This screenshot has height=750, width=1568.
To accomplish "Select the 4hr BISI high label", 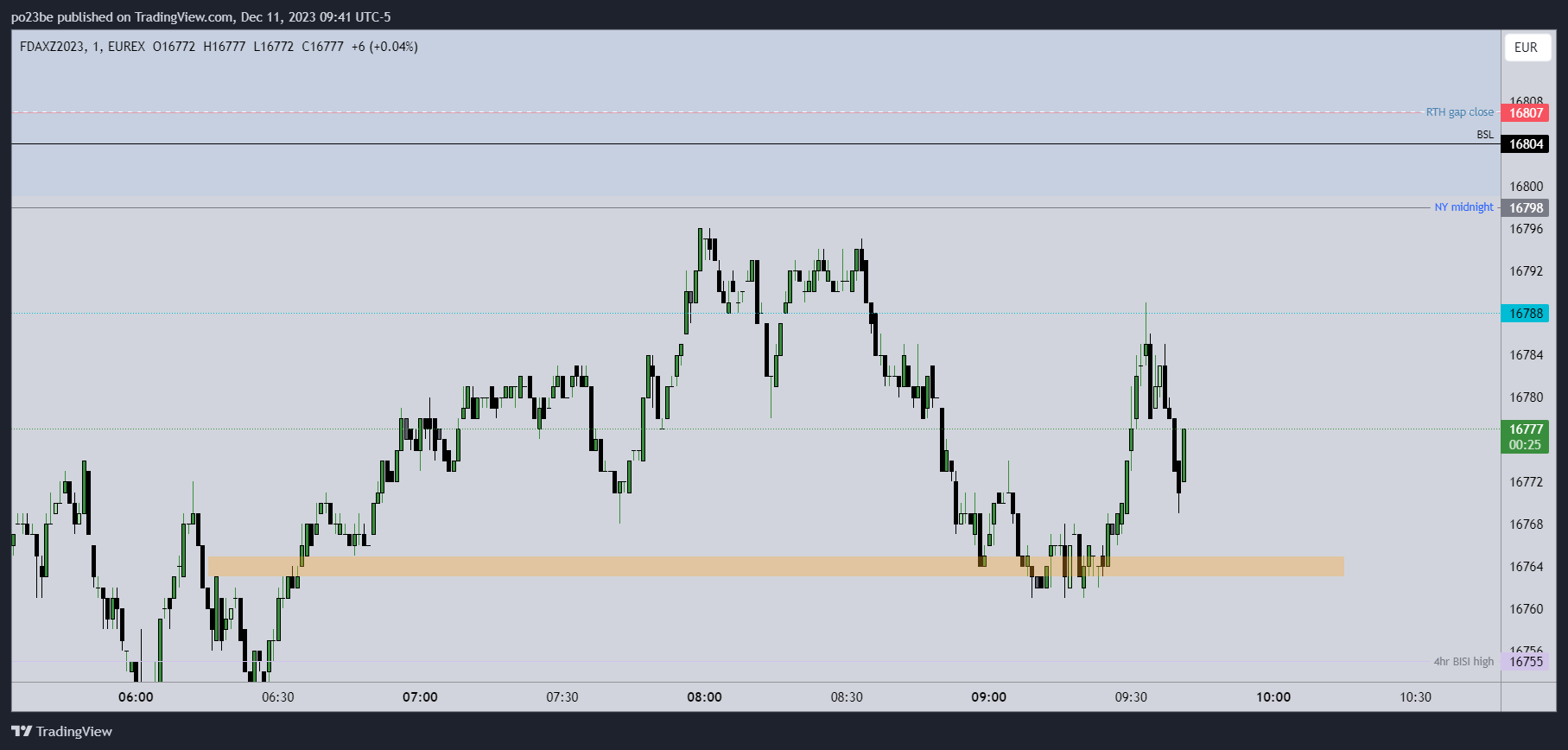I will pyautogui.click(x=1463, y=662).
